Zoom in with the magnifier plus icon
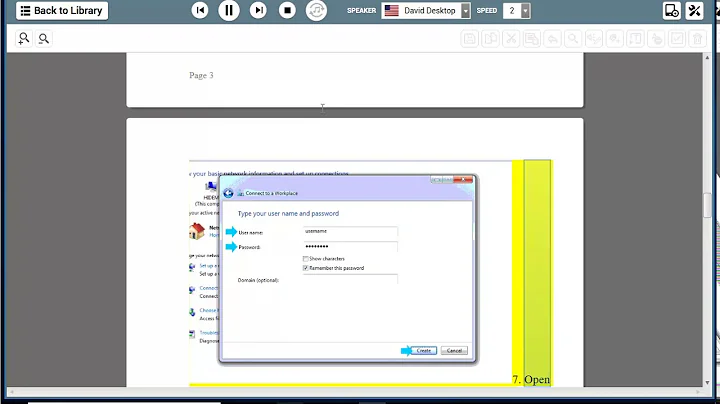The image size is (720, 404). (23, 39)
